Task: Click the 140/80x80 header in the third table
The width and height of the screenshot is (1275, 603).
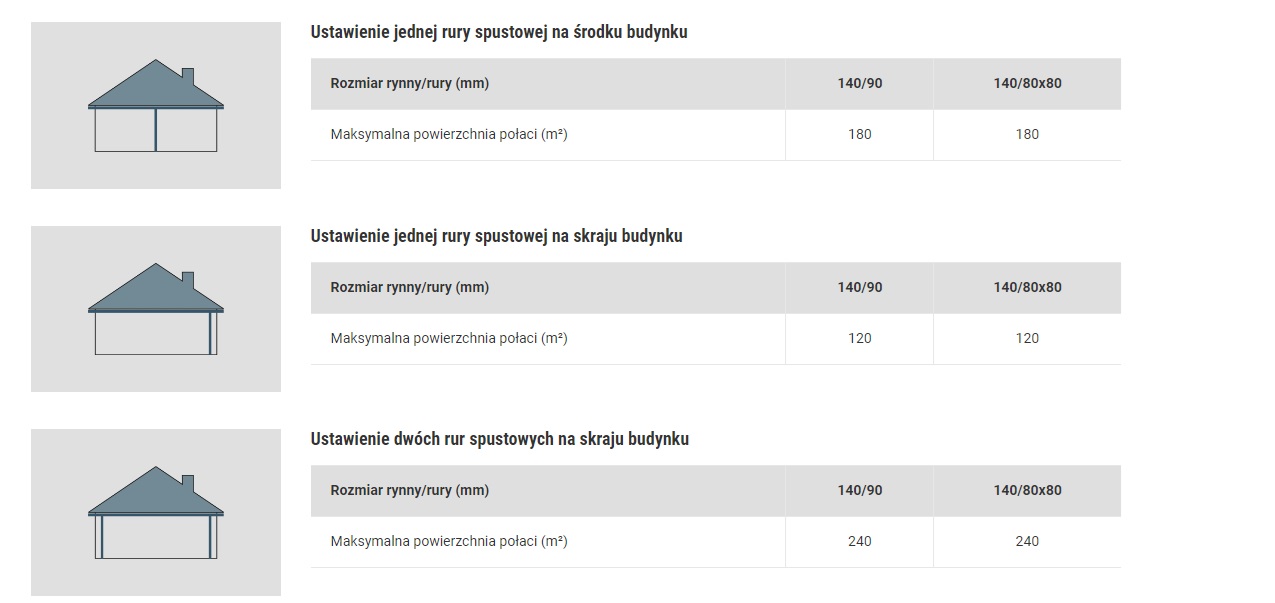Action: click(x=1027, y=490)
